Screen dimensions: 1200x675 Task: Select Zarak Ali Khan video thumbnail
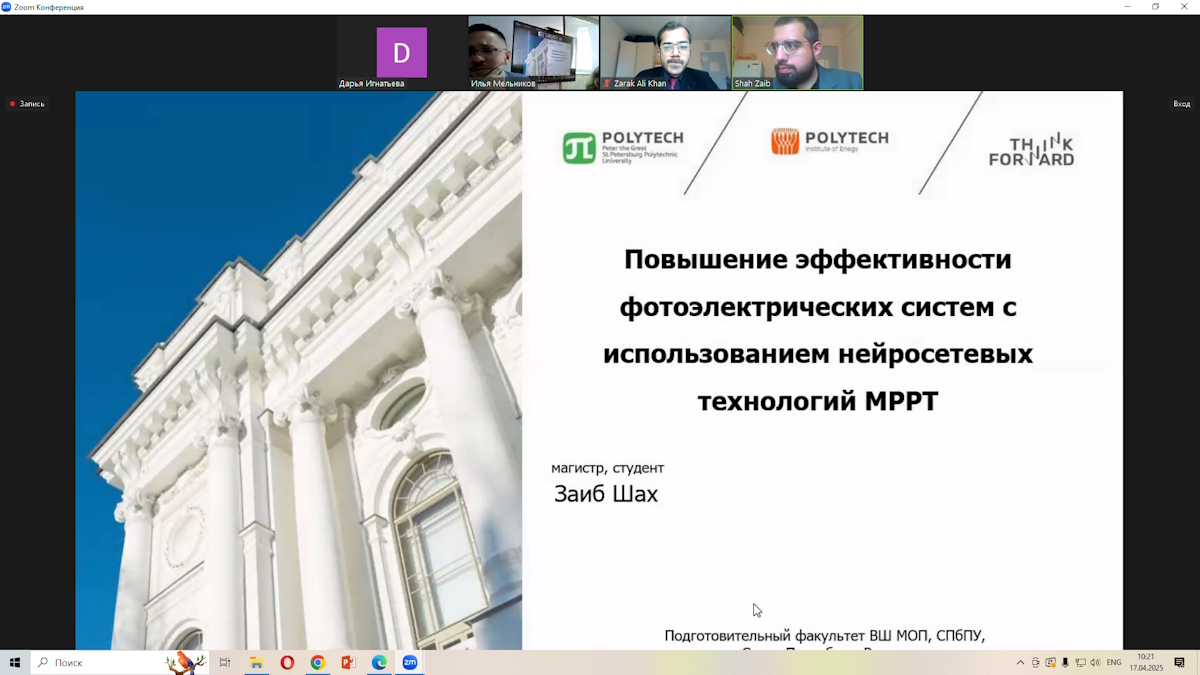point(665,53)
